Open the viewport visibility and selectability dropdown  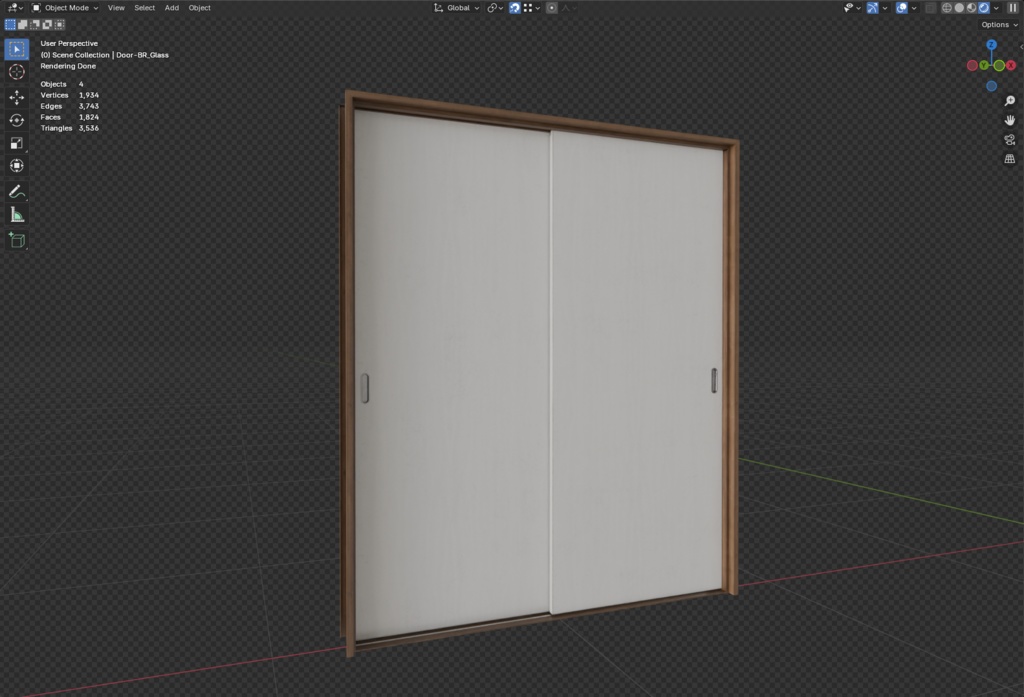(x=852, y=8)
